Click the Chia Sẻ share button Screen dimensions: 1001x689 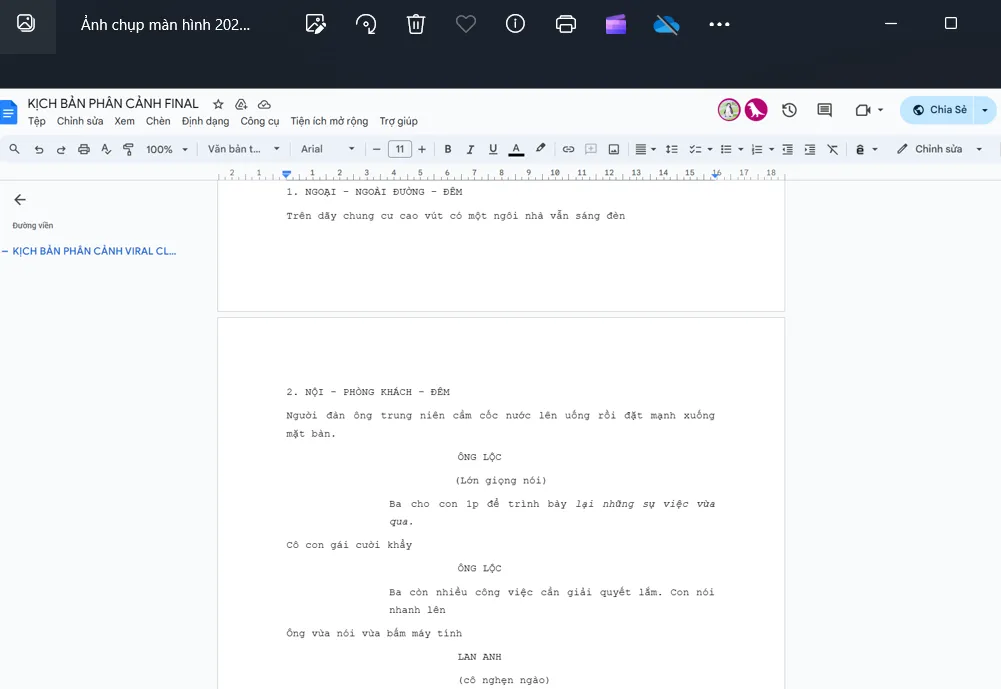coord(939,110)
